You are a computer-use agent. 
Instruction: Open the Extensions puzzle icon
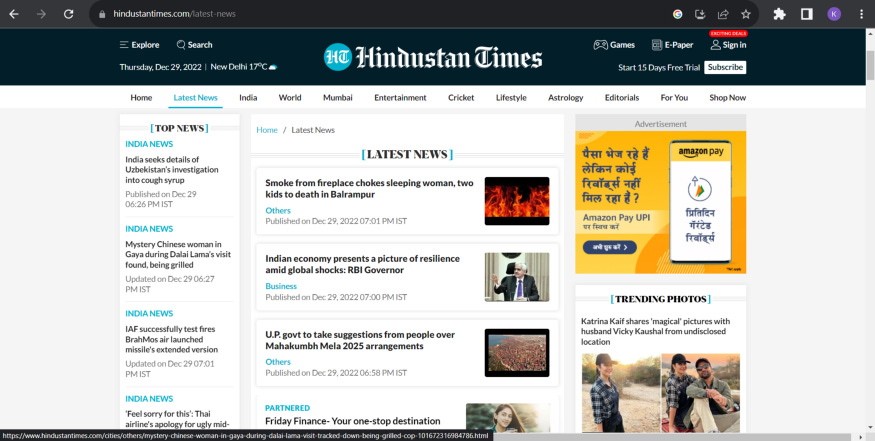click(x=780, y=14)
